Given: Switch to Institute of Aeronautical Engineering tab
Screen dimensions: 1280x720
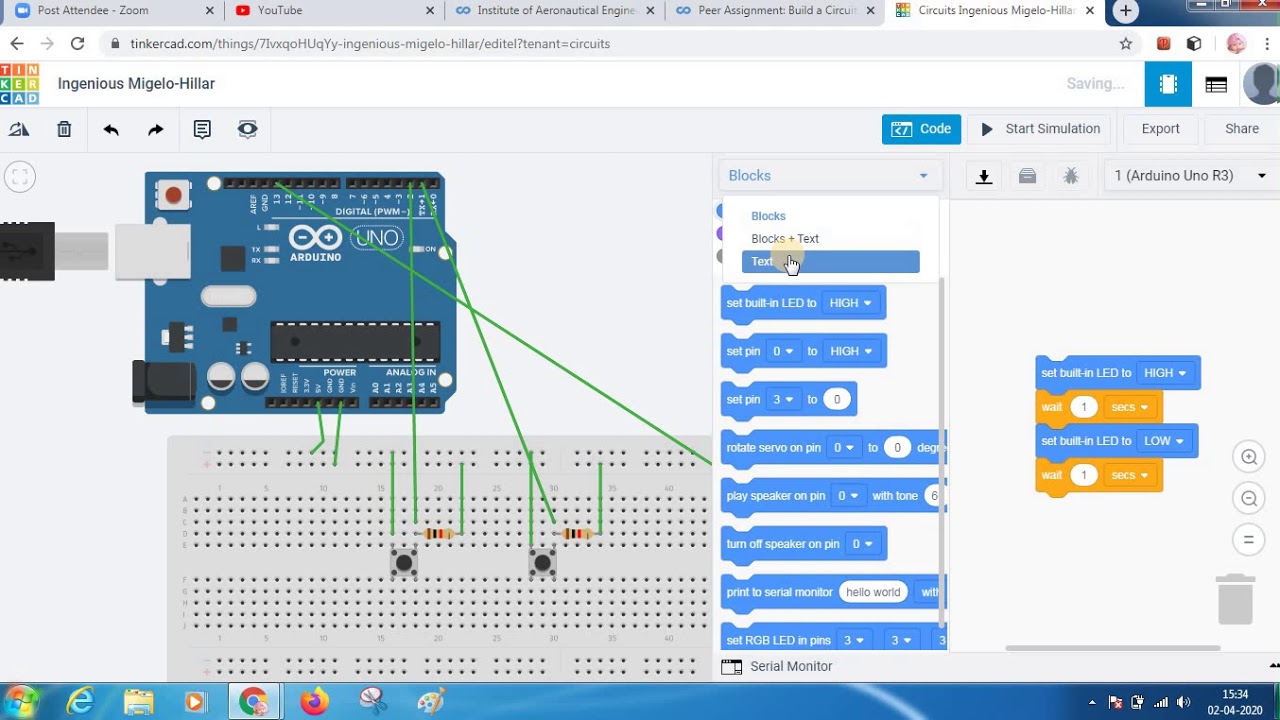Looking at the screenshot, I should [x=556, y=11].
